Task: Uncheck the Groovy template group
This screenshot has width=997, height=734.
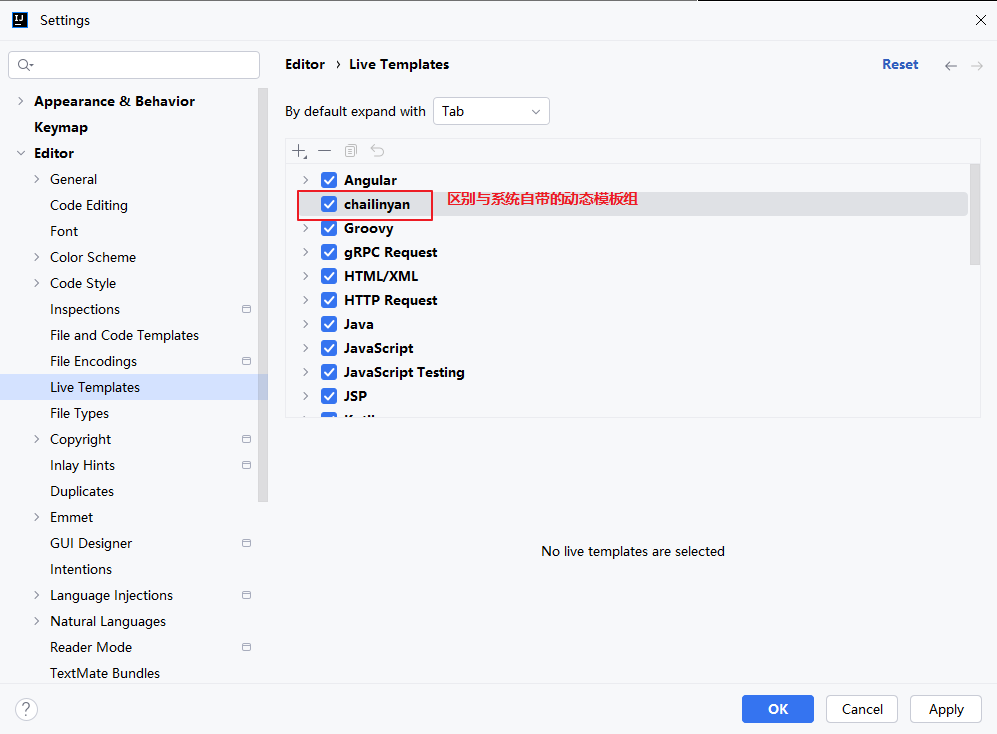Action: [x=329, y=228]
